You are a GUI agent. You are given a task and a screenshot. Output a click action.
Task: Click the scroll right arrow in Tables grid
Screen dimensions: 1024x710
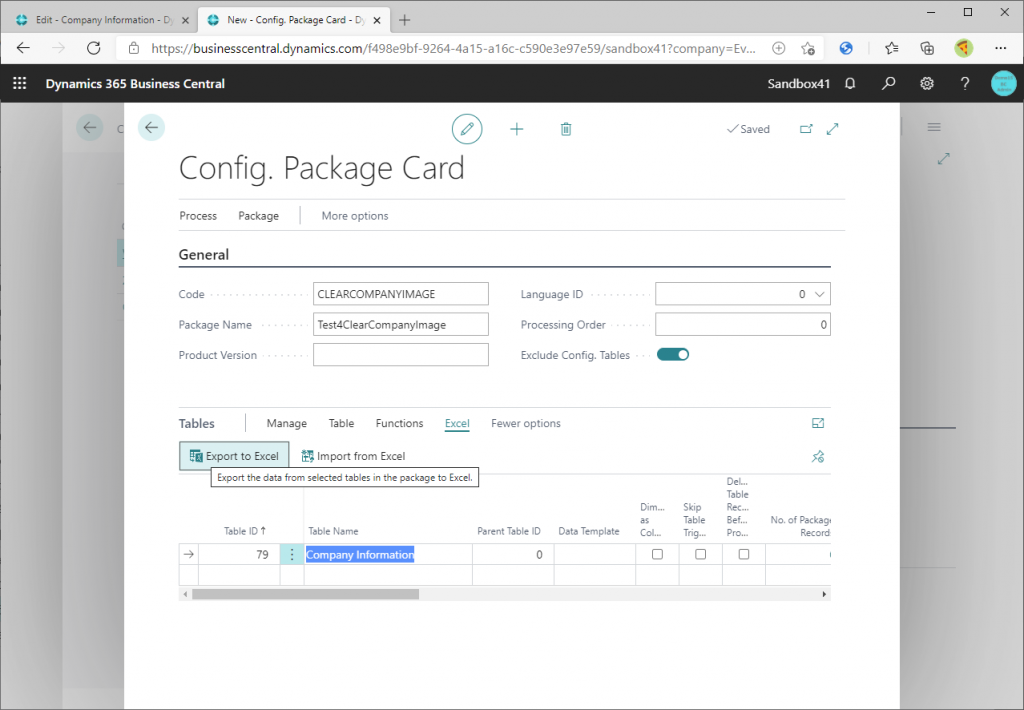click(824, 594)
